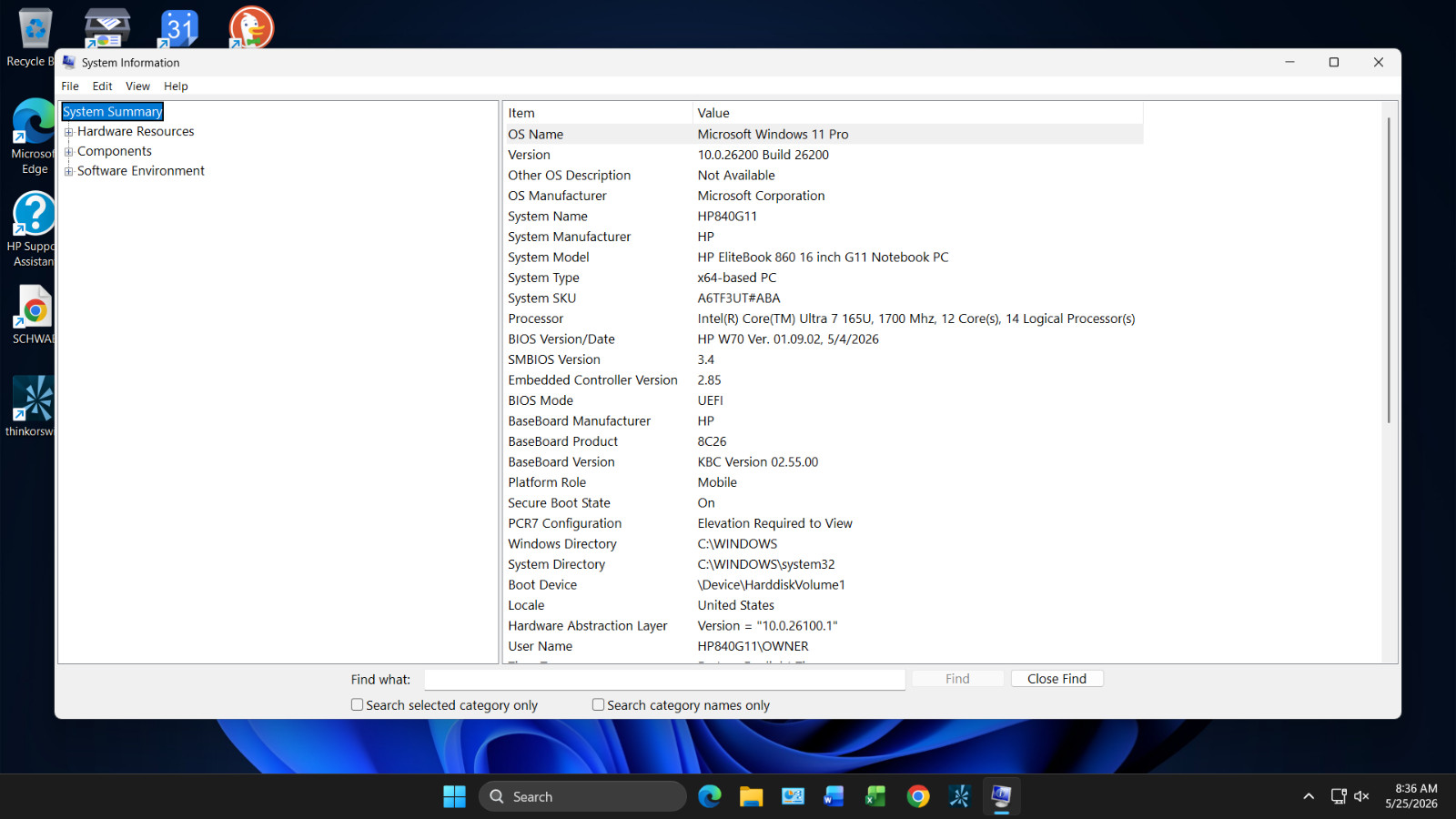This screenshot has width=1456, height=819.
Task: Click Elevation Required to View value
Action: tap(774, 523)
